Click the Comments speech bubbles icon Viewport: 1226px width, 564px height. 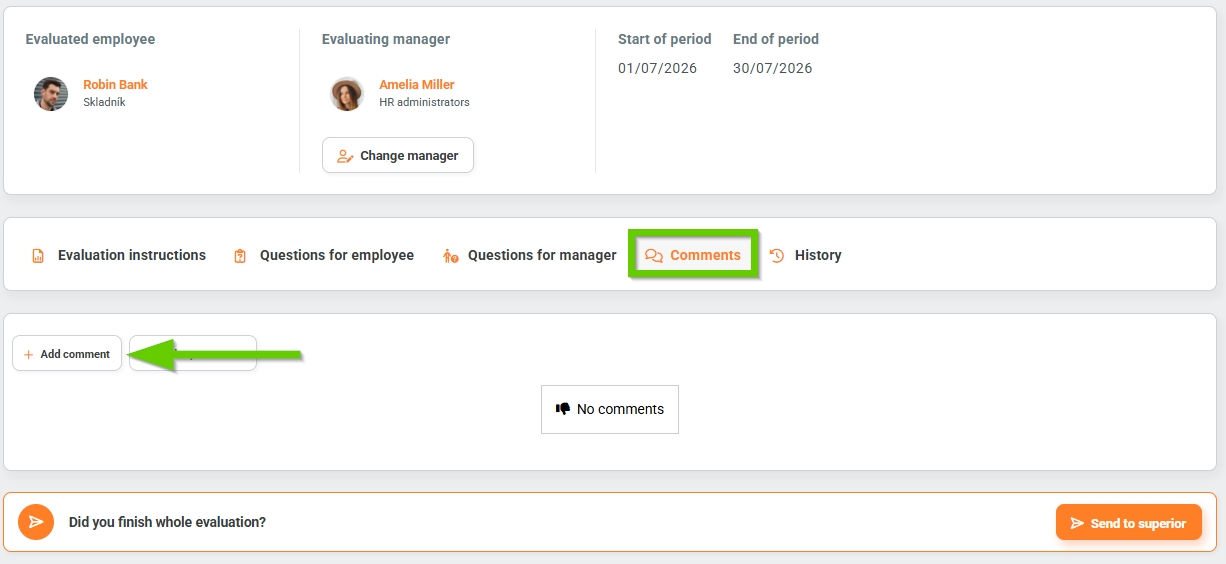click(x=654, y=256)
